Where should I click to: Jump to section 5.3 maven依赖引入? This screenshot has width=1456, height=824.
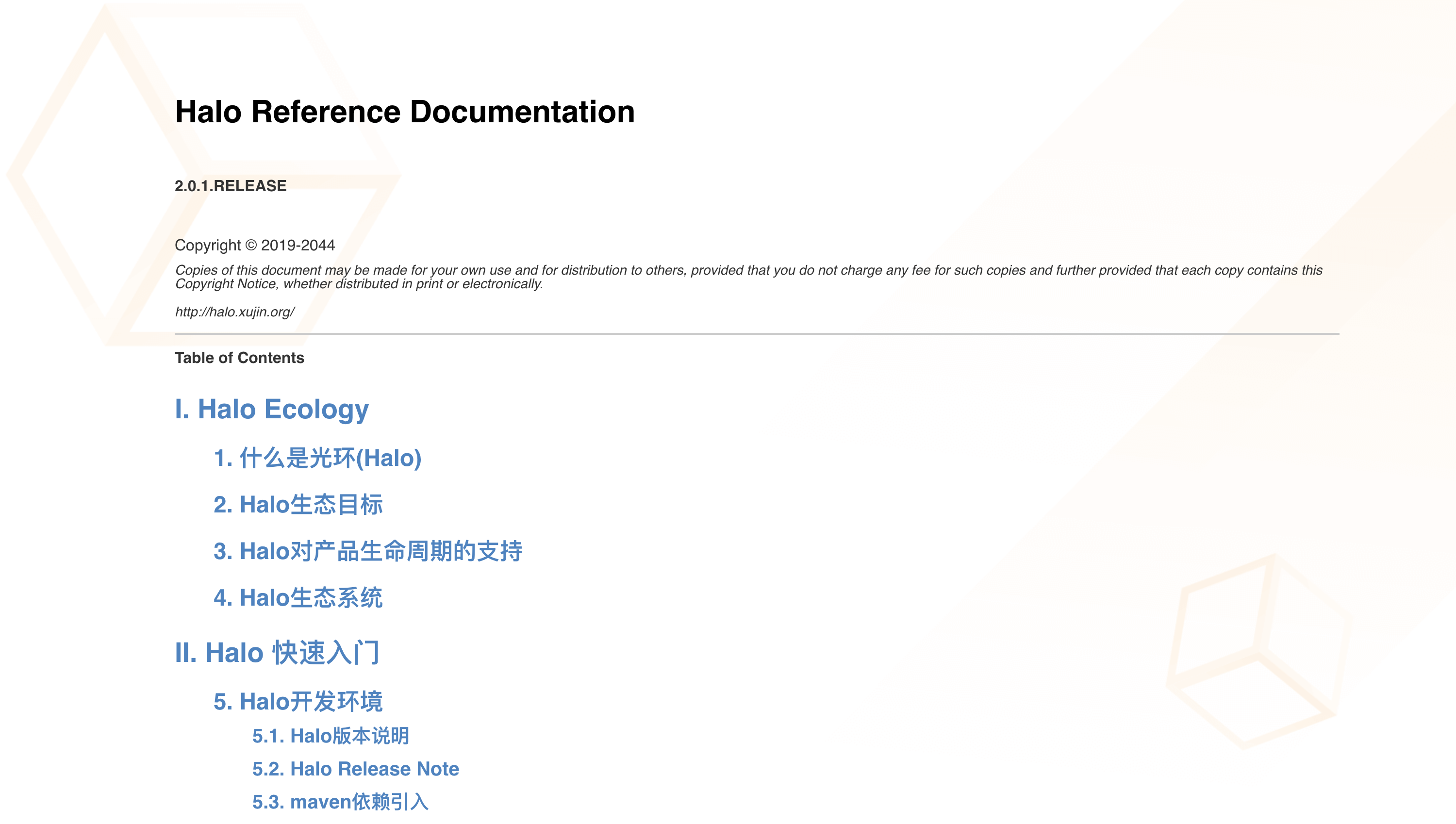(x=340, y=802)
